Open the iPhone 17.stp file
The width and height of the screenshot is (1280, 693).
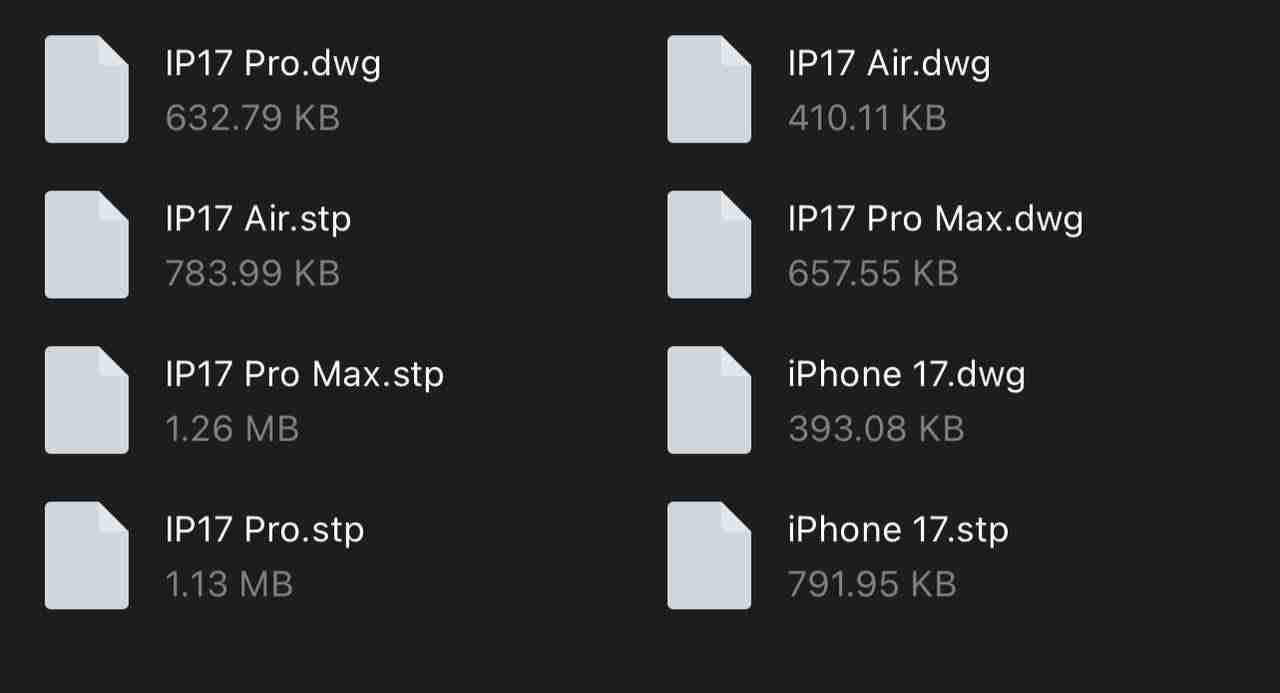898,529
